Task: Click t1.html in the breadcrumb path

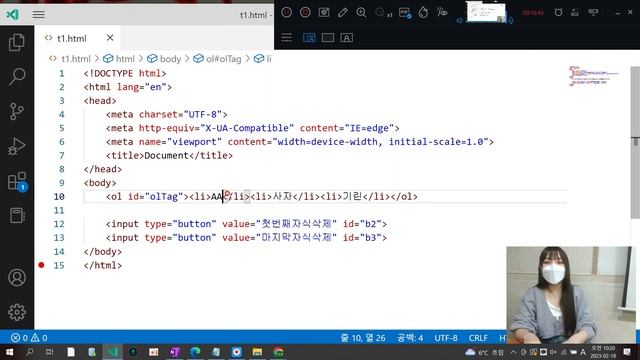Action: click(x=76, y=59)
